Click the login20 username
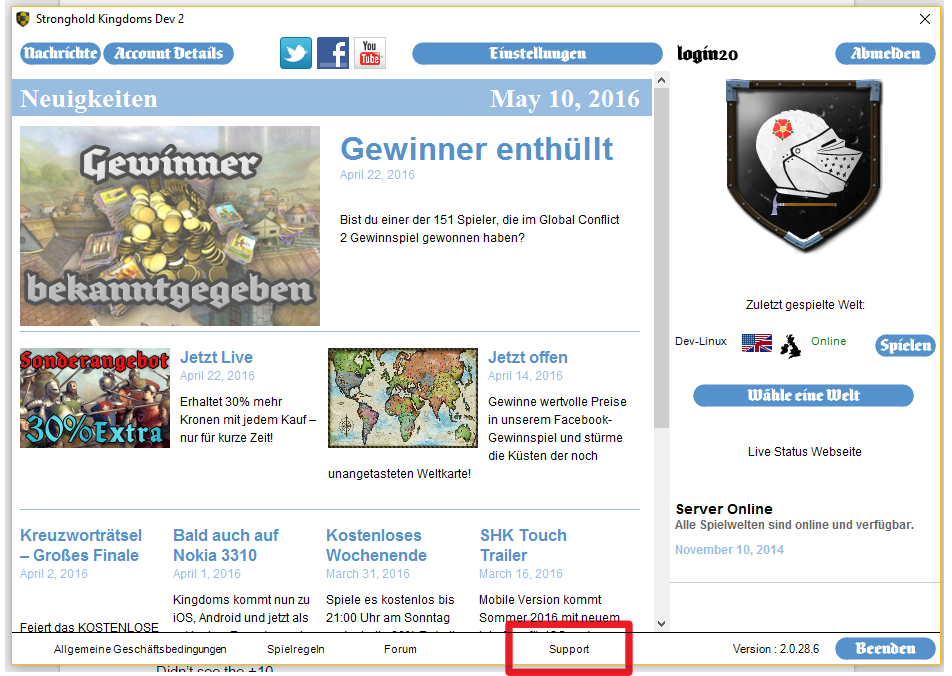 707,54
